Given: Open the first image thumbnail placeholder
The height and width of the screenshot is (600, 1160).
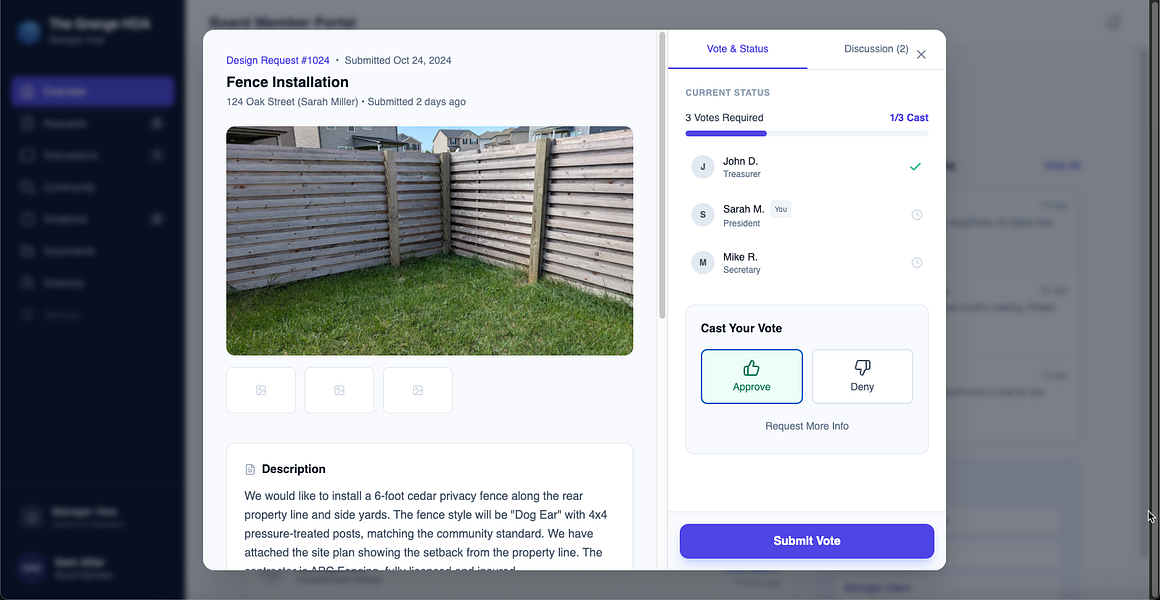Looking at the screenshot, I should coord(261,390).
